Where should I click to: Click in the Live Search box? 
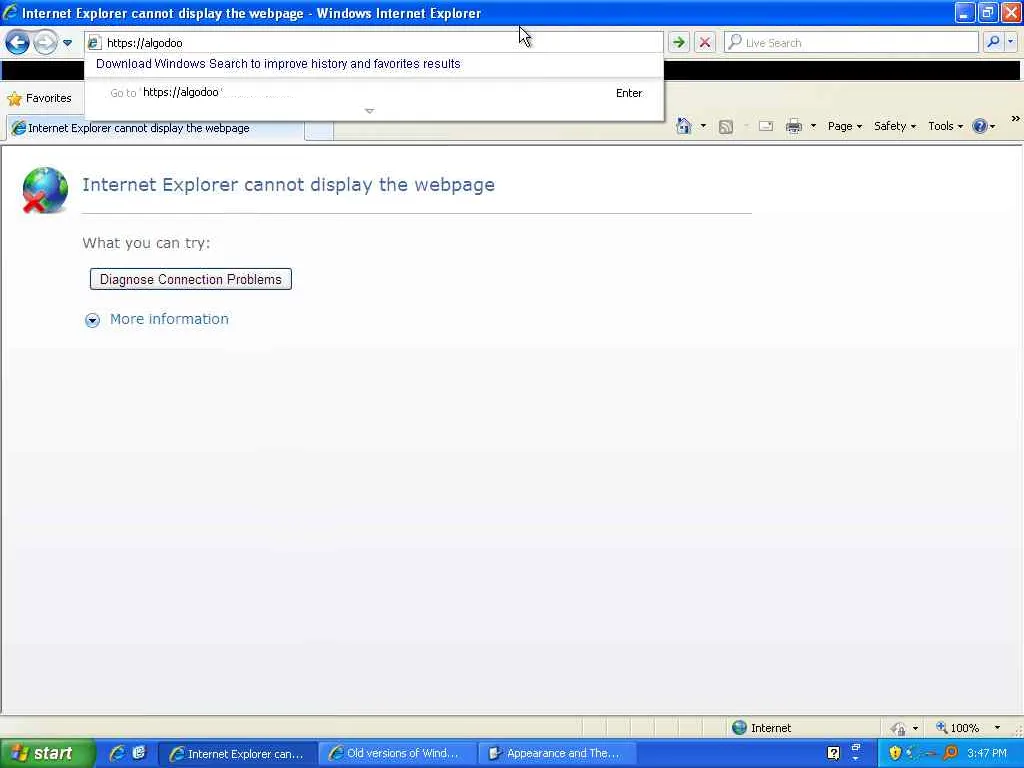click(852, 43)
